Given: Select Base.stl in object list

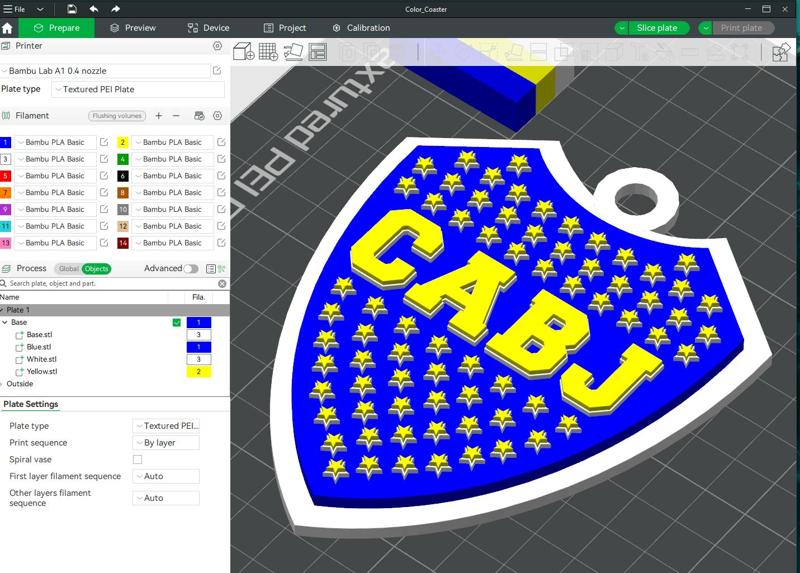Looking at the screenshot, I should (39, 335).
